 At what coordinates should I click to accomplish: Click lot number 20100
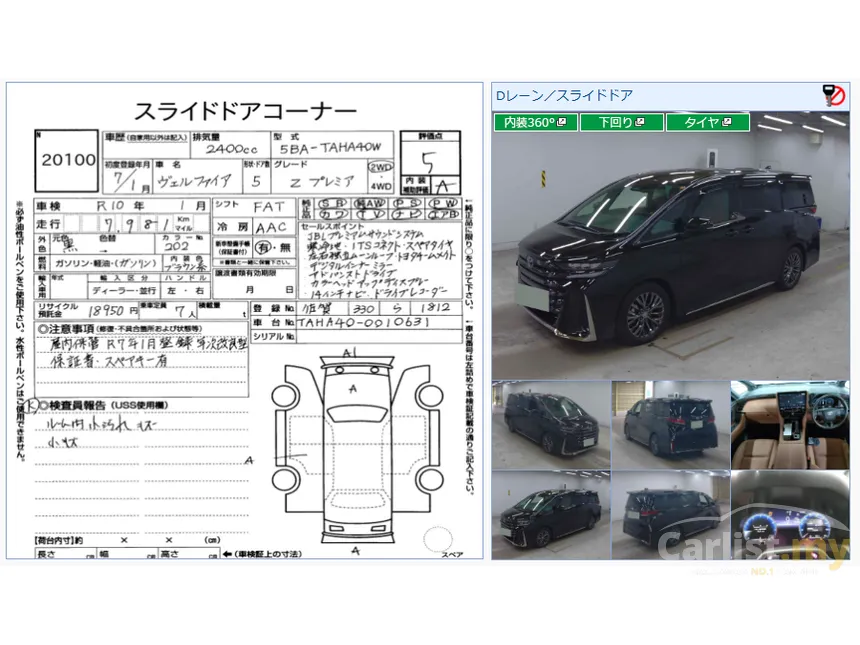pos(68,160)
